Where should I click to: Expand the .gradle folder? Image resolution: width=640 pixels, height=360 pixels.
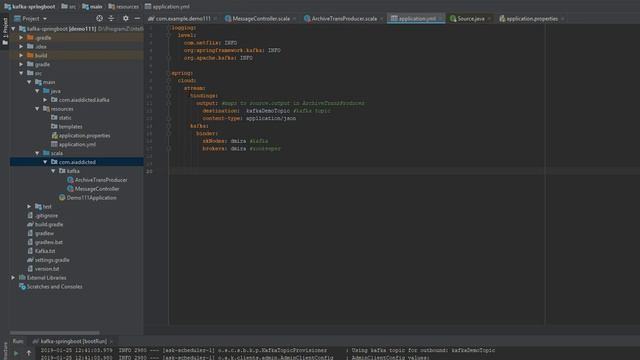click(x=21, y=38)
